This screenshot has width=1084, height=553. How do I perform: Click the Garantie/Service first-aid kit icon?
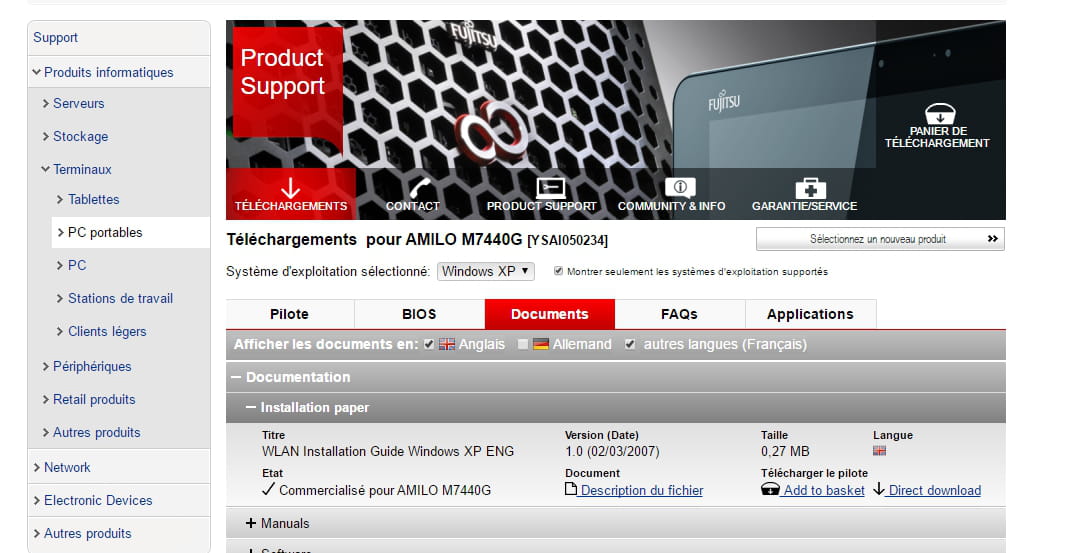[810, 187]
